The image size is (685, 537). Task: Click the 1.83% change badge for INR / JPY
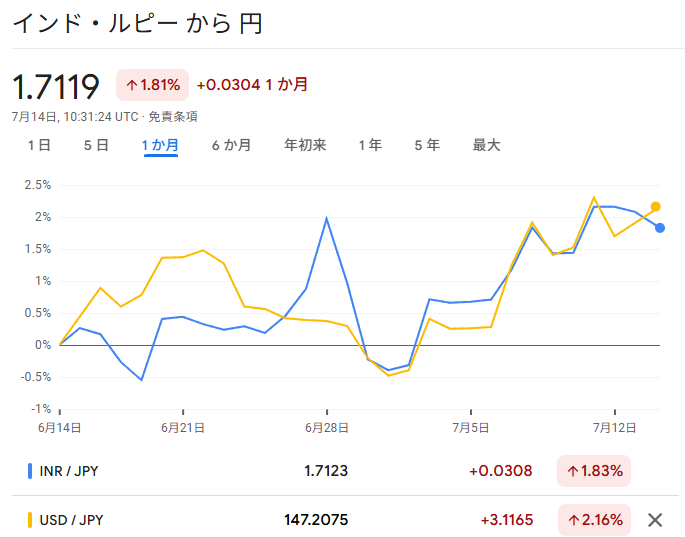594,471
